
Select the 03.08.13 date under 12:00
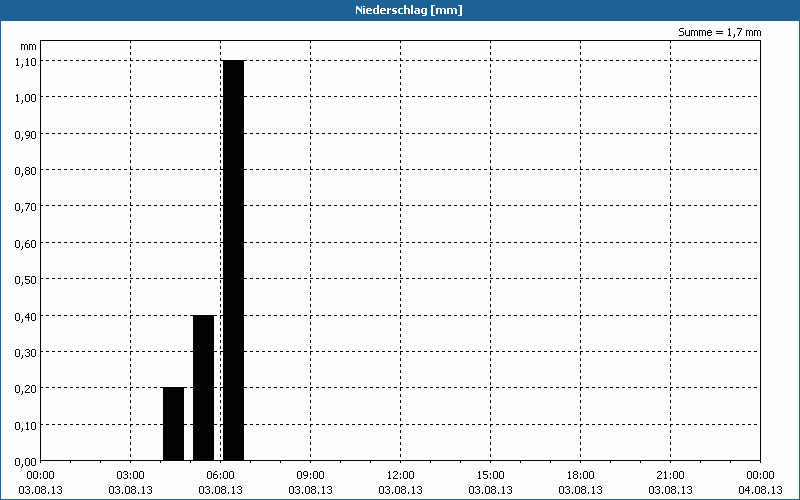401,490
